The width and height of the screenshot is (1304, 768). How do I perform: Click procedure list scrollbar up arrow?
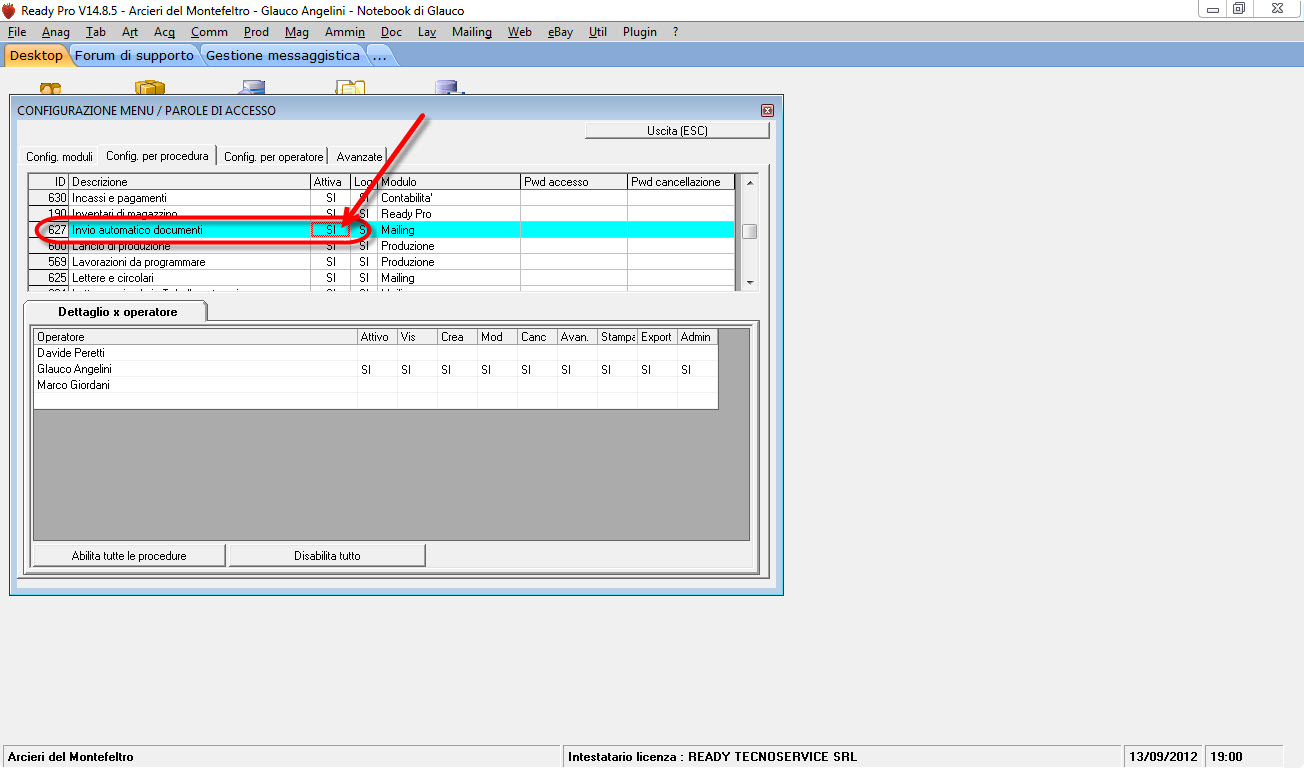(x=749, y=182)
